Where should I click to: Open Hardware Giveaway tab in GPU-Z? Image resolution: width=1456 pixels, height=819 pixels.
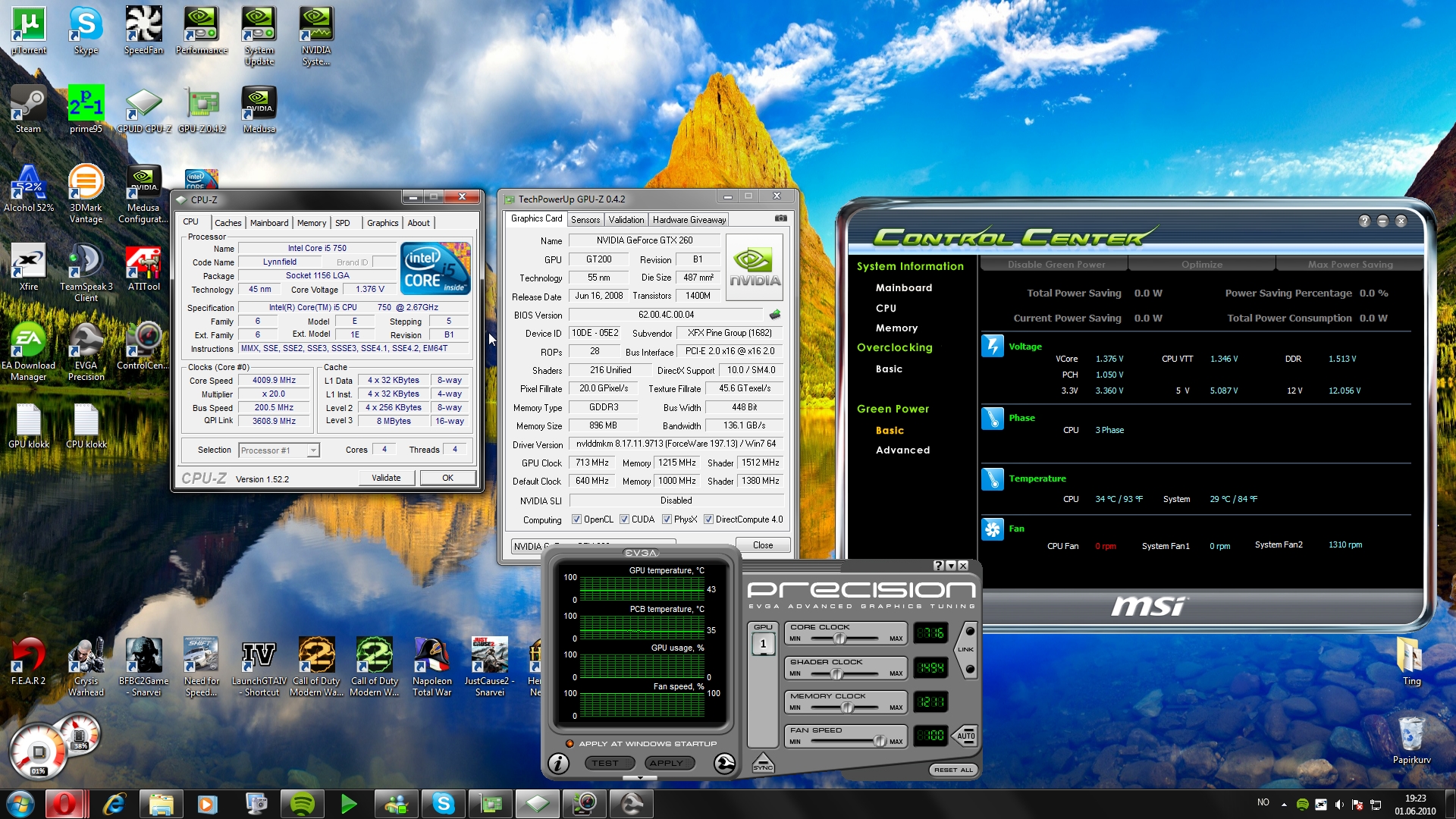click(689, 220)
